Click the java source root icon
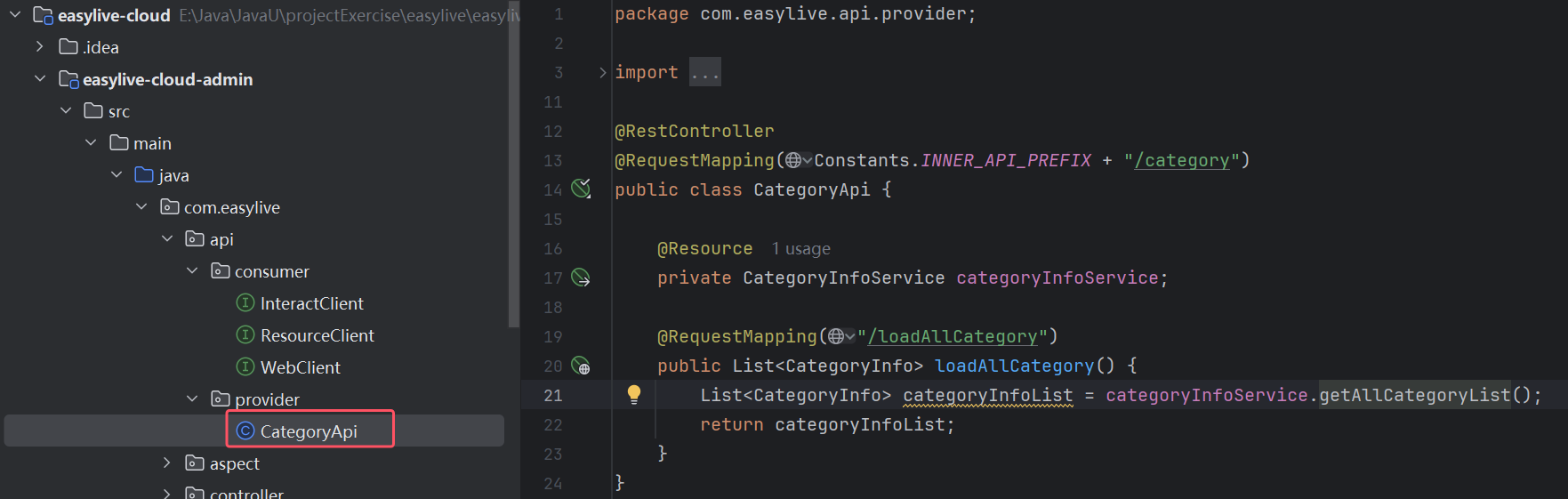This screenshot has width=1568, height=499. pos(144,174)
